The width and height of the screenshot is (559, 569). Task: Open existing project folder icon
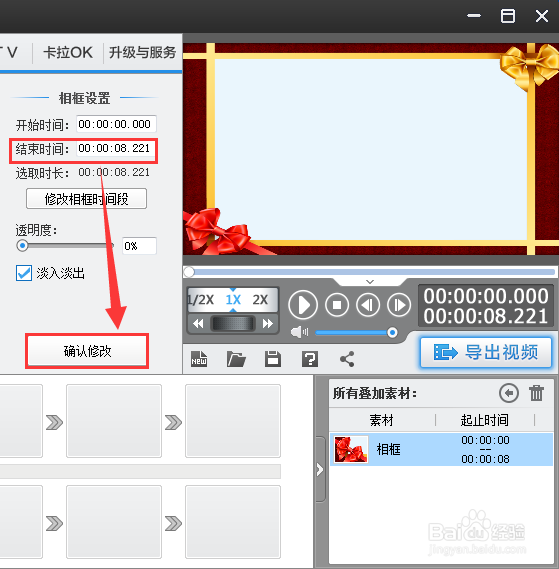[236, 359]
